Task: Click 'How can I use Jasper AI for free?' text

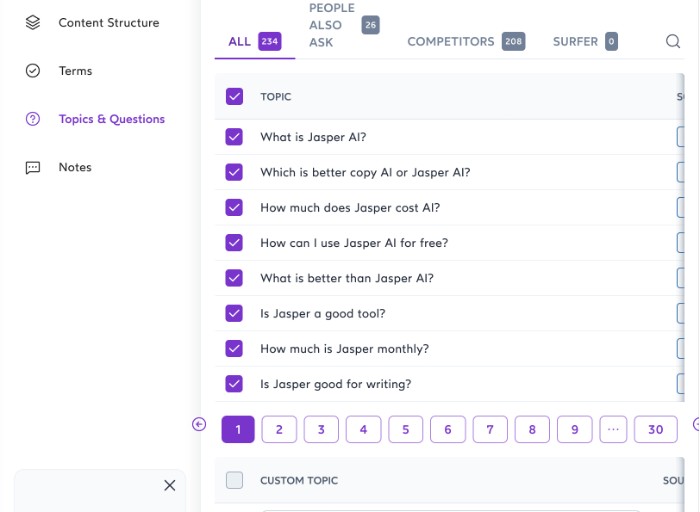Action: pos(354,243)
